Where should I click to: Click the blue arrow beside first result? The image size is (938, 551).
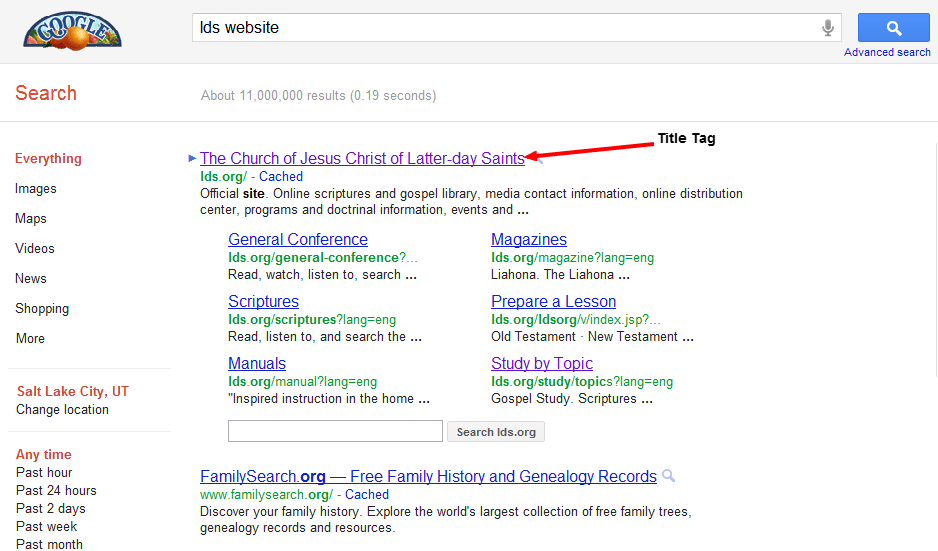(x=192, y=158)
